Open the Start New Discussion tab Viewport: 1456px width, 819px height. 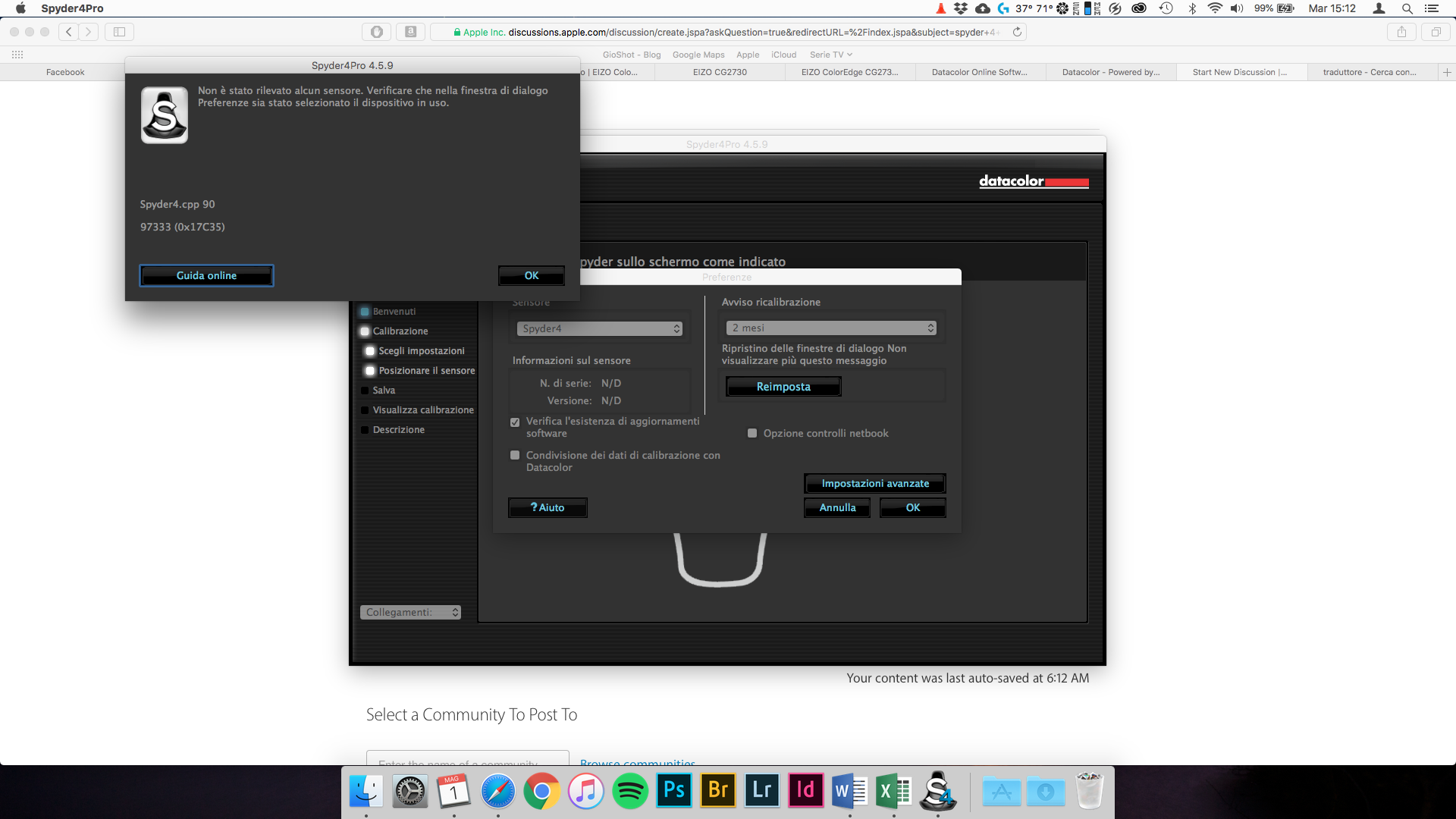[x=1239, y=72]
